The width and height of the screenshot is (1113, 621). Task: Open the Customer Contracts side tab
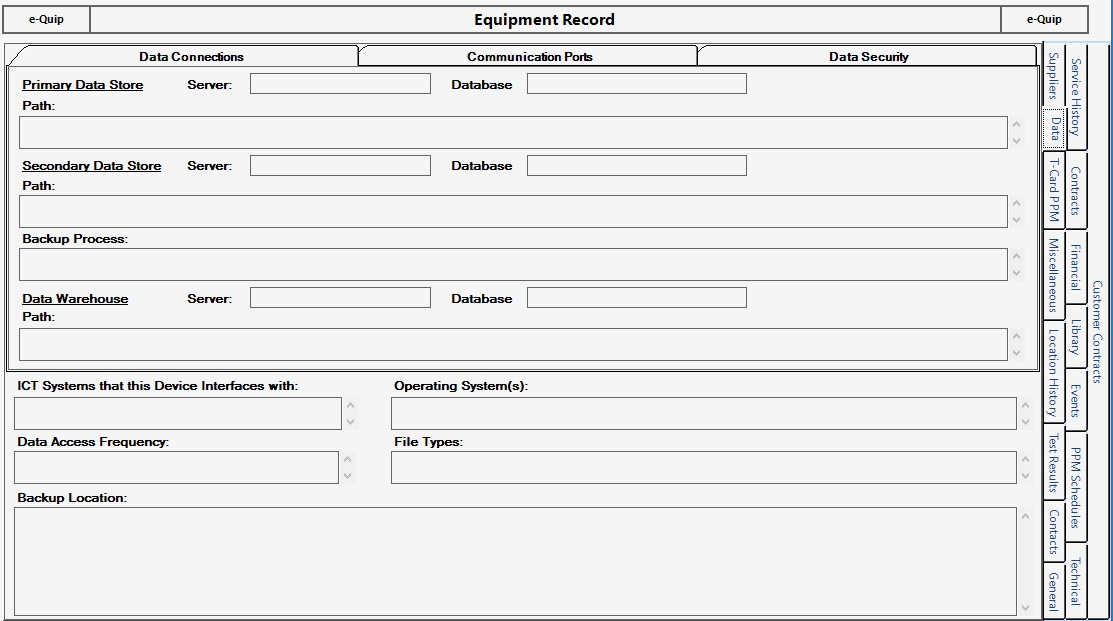1097,331
